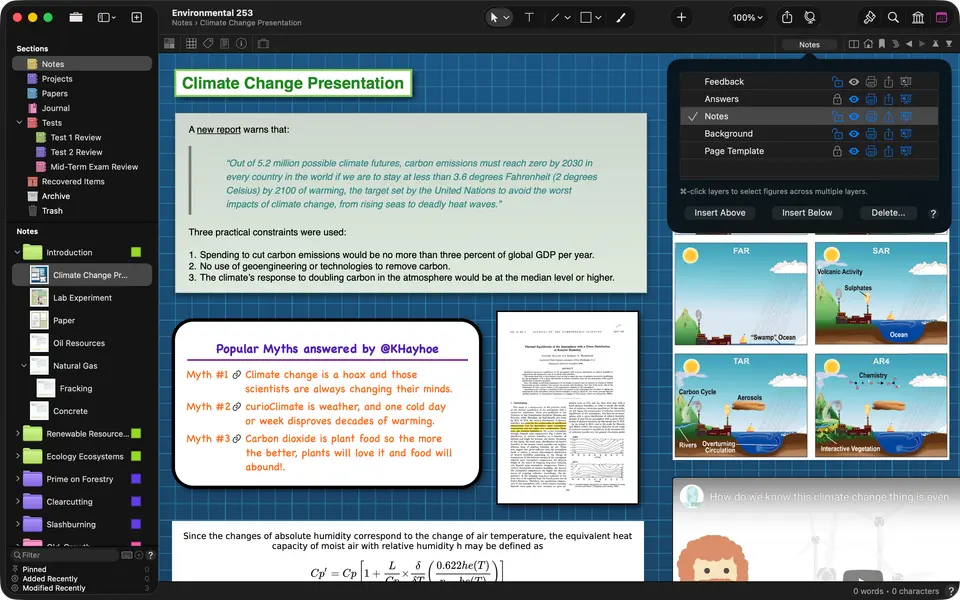Click Ecology Ecosystems green color swatch
This screenshot has width=960, height=600.
136,456
